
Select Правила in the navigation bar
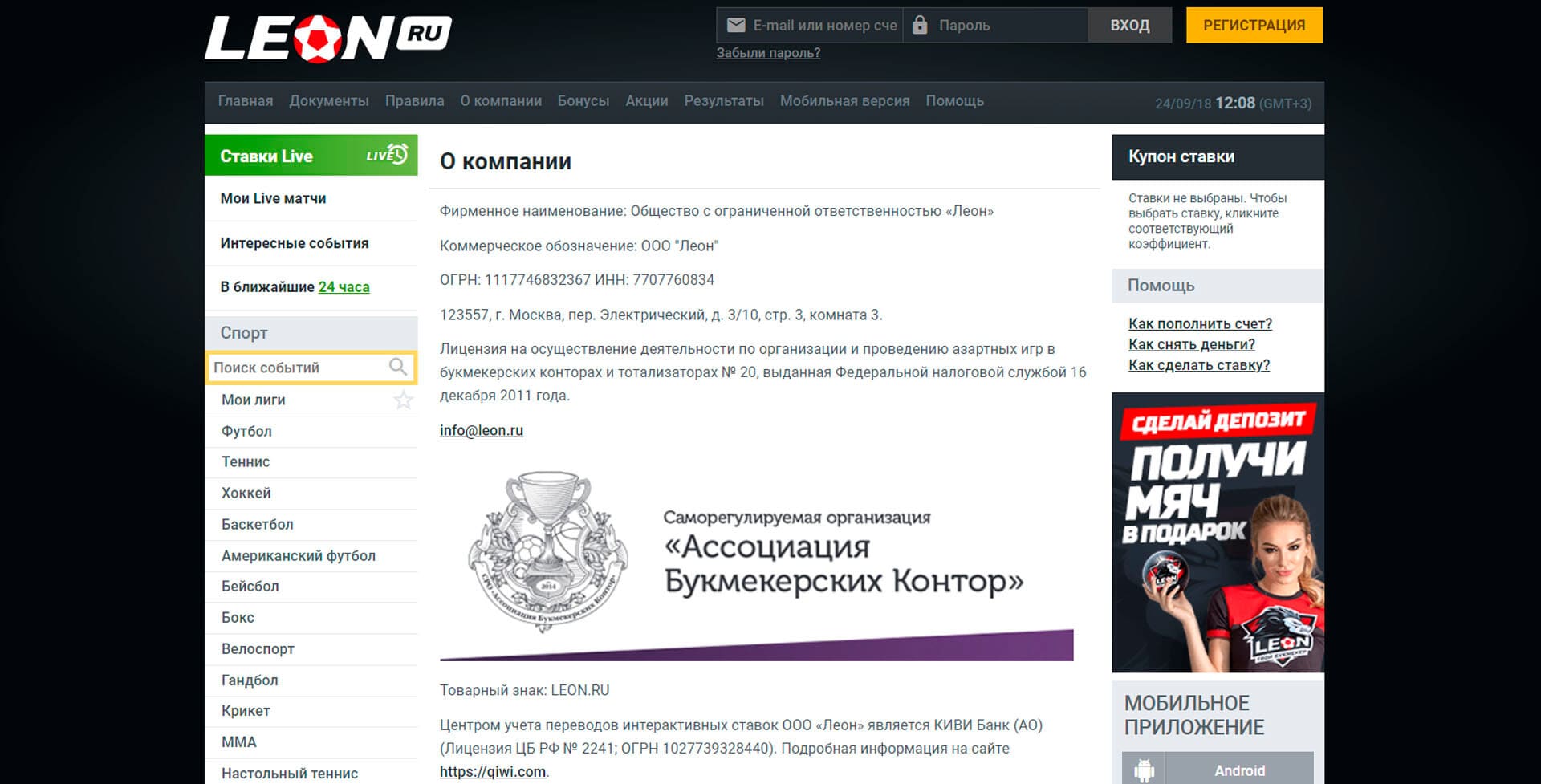[414, 101]
